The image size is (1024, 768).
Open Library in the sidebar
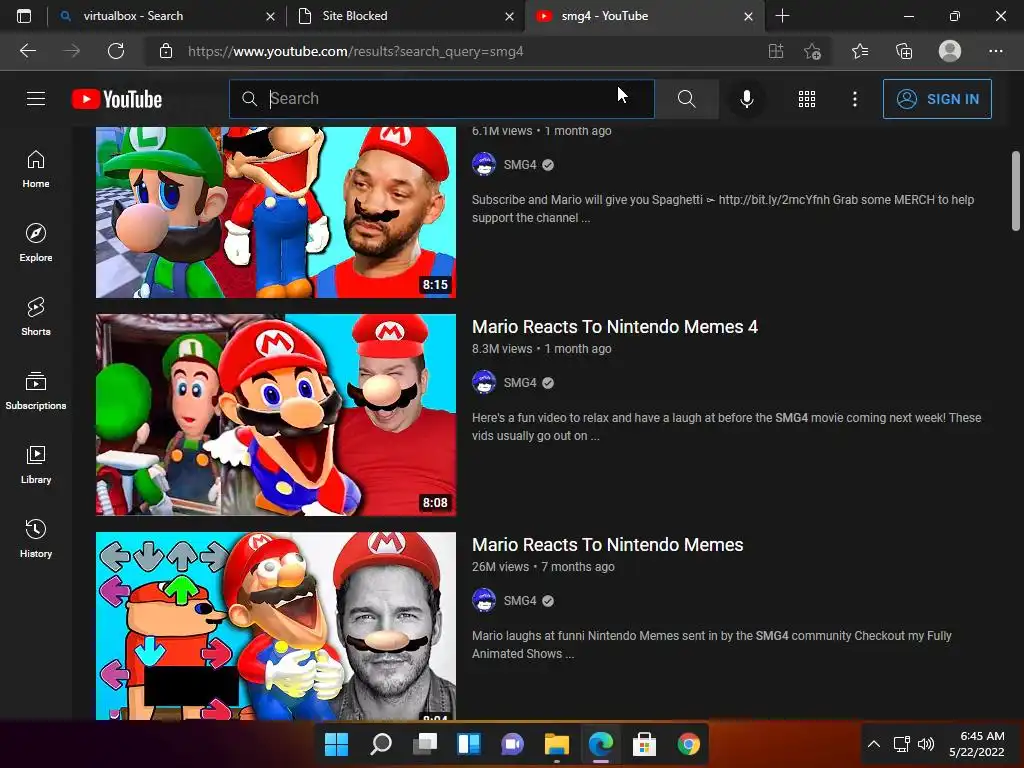(36, 464)
